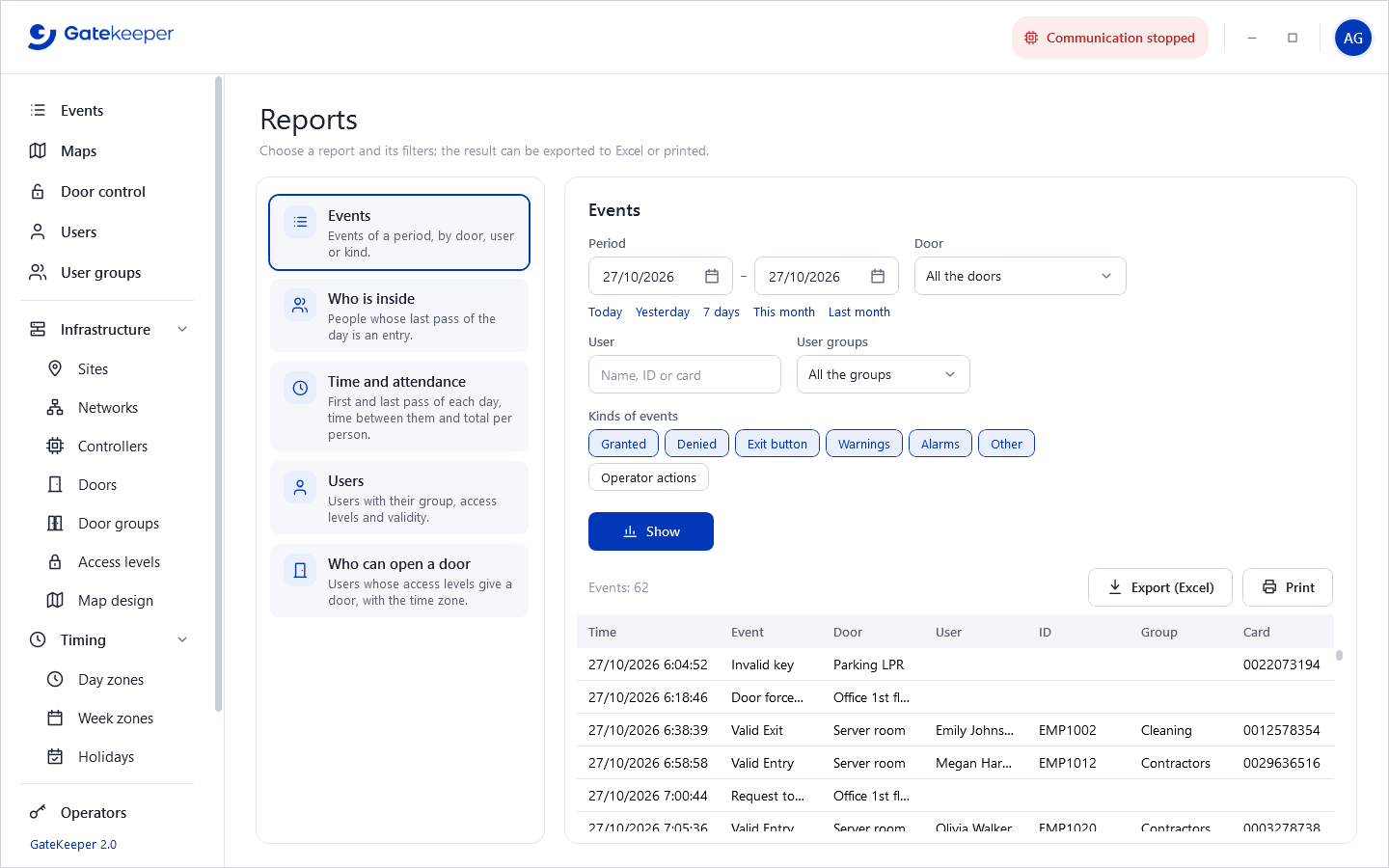Image resolution: width=1389 pixels, height=868 pixels.
Task: Open the All the groups dropdown
Action: pyautogui.click(x=883, y=374)
